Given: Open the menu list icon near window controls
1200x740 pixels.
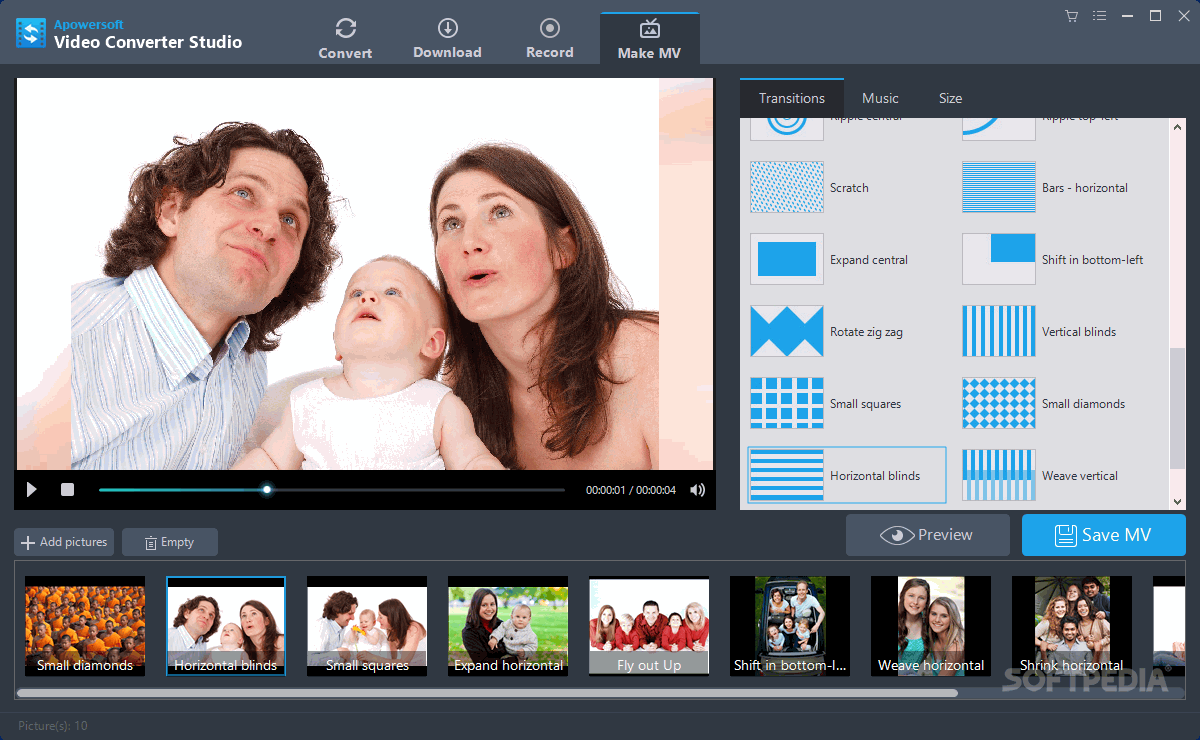Looking at the screenshot, I should click(1099, 15).
